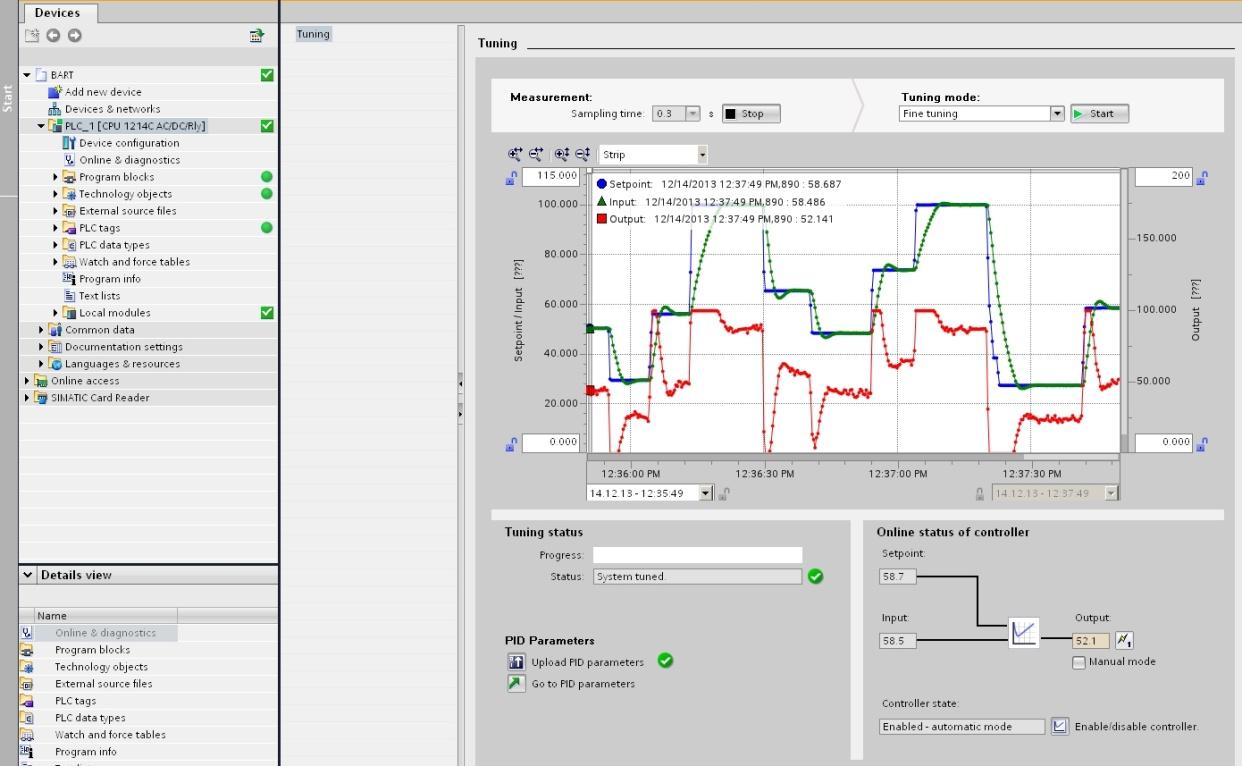This screenshot has height=766, width=1242.
Task: Click the empty tuning Progress bar
Action: 697,555
